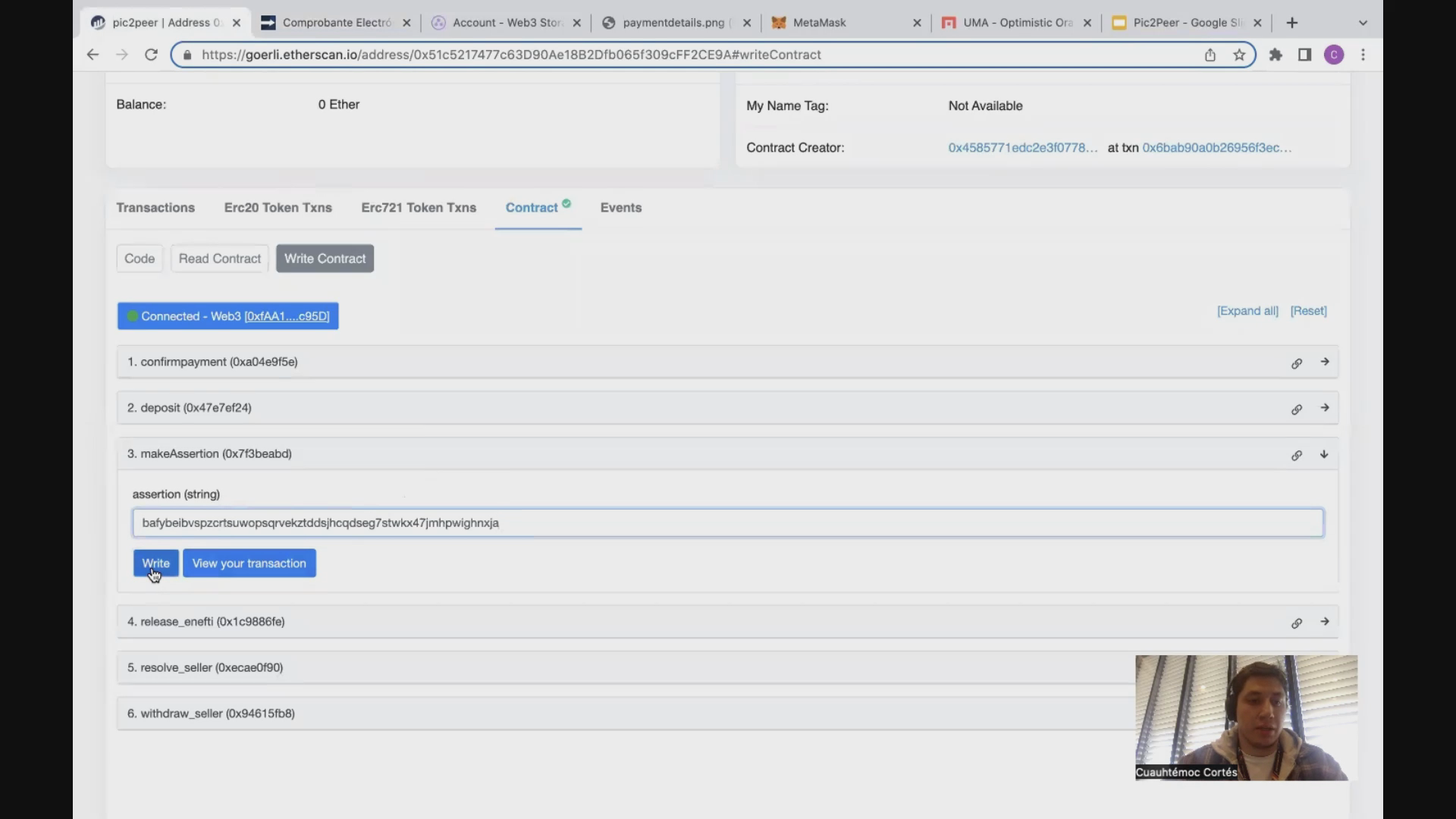Viewport: 1456px width, 819px height.
Task: Click the Write Contract button
Action: (325, 259)
